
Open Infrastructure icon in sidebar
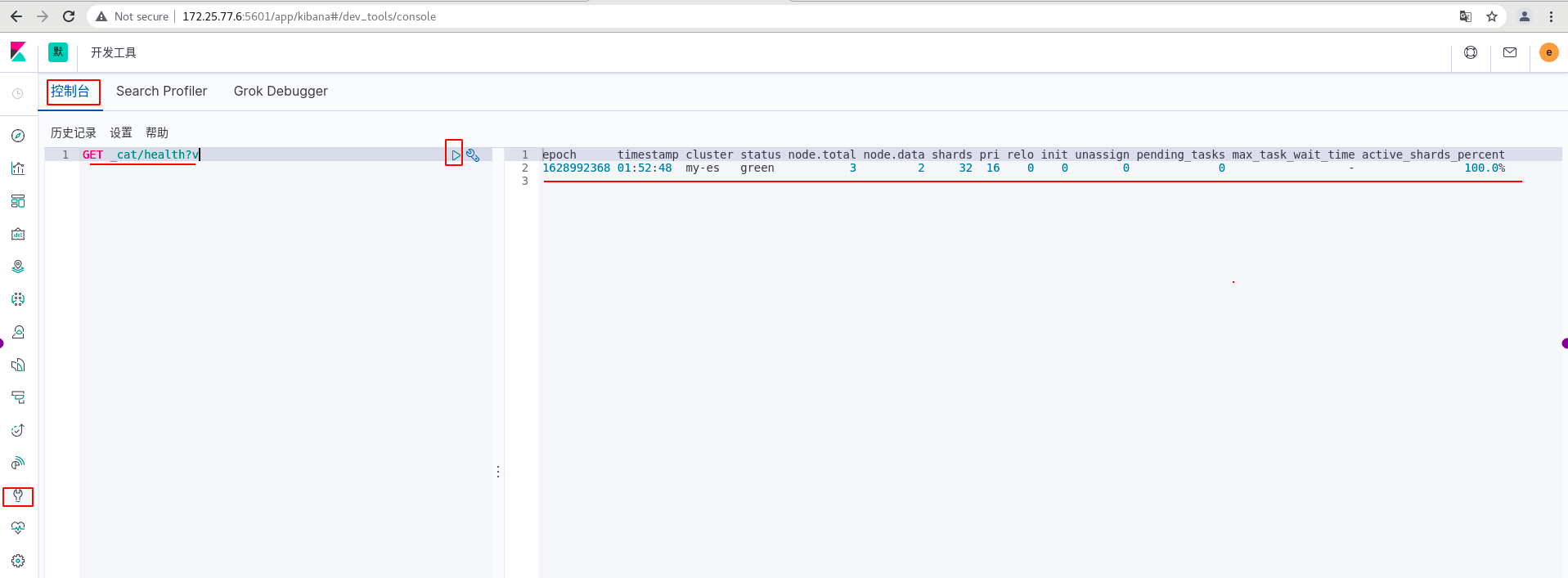pos(18,332)
